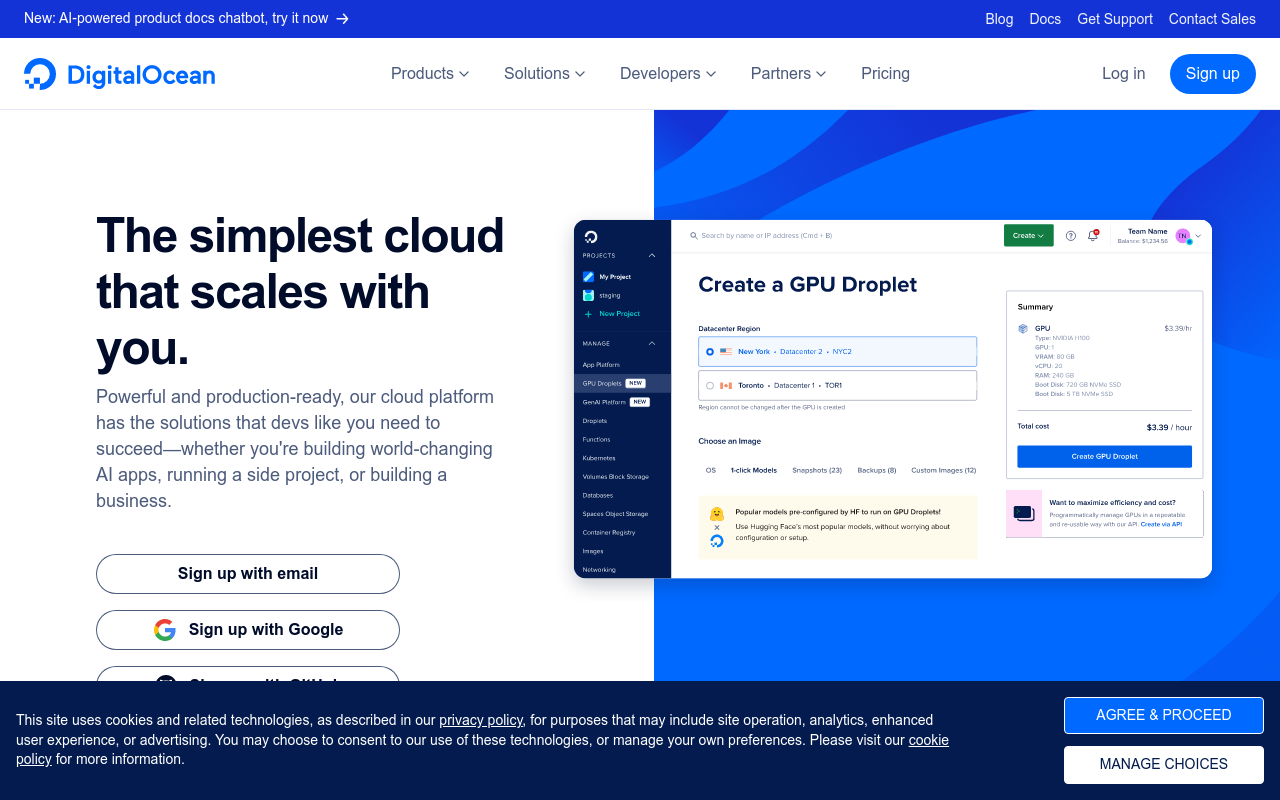Open the Pricing page
Image resolution: width=1280 pixels, height=800 pixels.
tap(885, 74)
